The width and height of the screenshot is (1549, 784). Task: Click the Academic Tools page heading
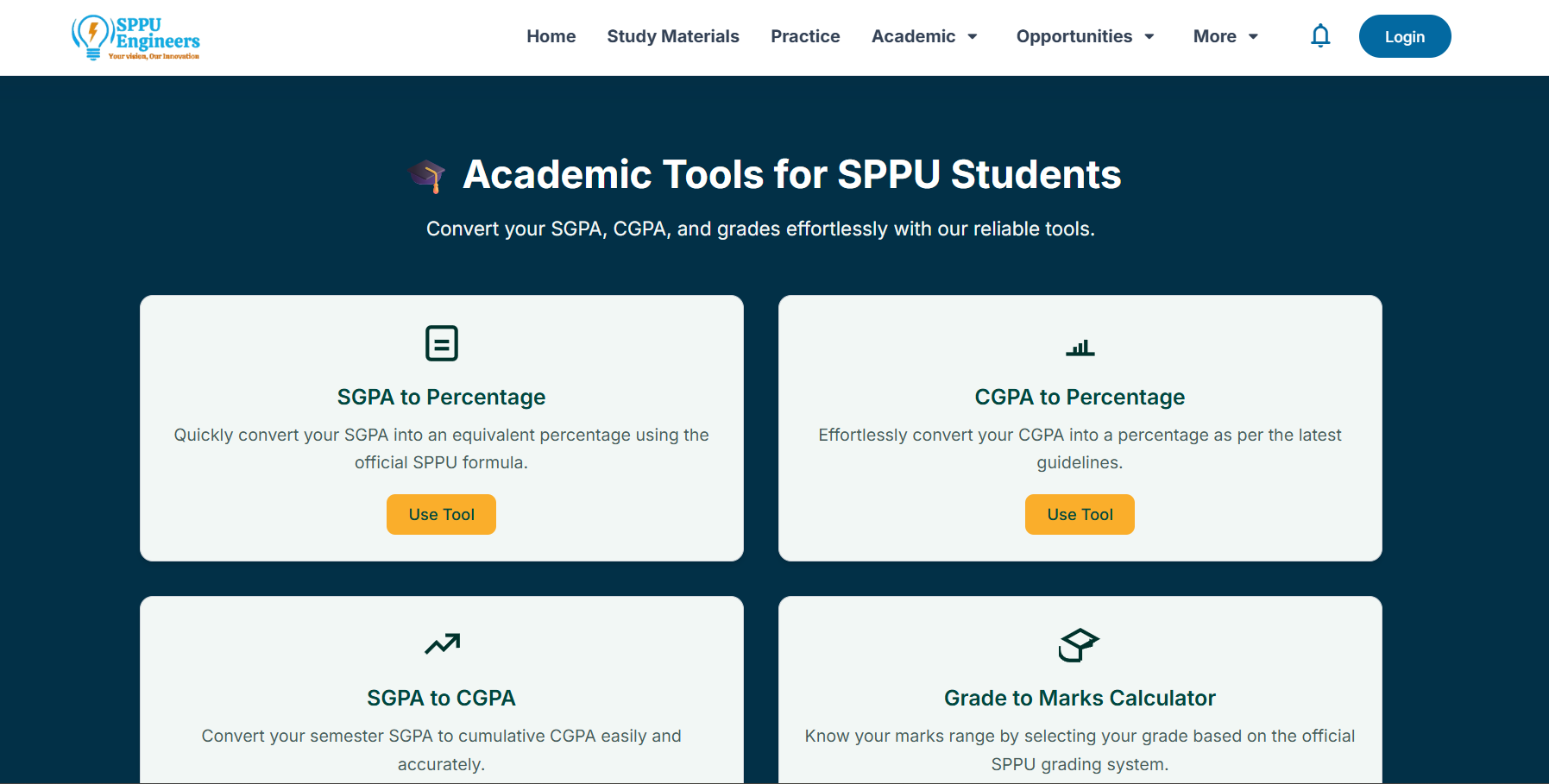[791, 173]
